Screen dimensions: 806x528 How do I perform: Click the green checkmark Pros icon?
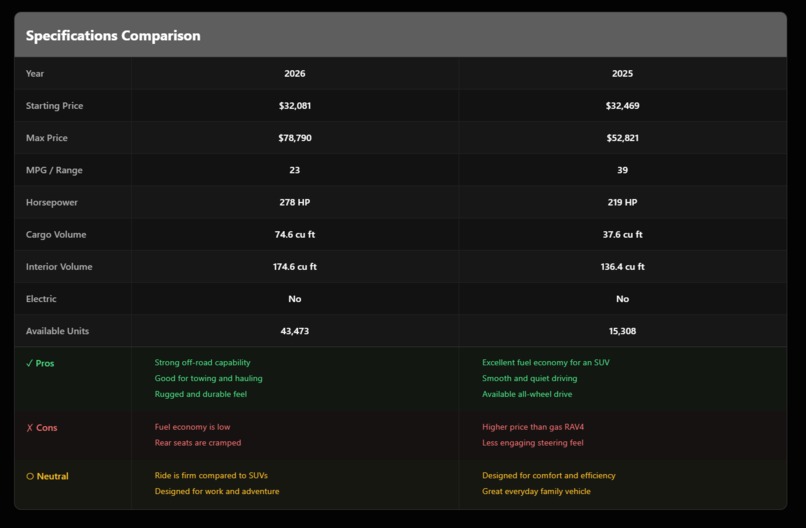[x=29, y=363]
